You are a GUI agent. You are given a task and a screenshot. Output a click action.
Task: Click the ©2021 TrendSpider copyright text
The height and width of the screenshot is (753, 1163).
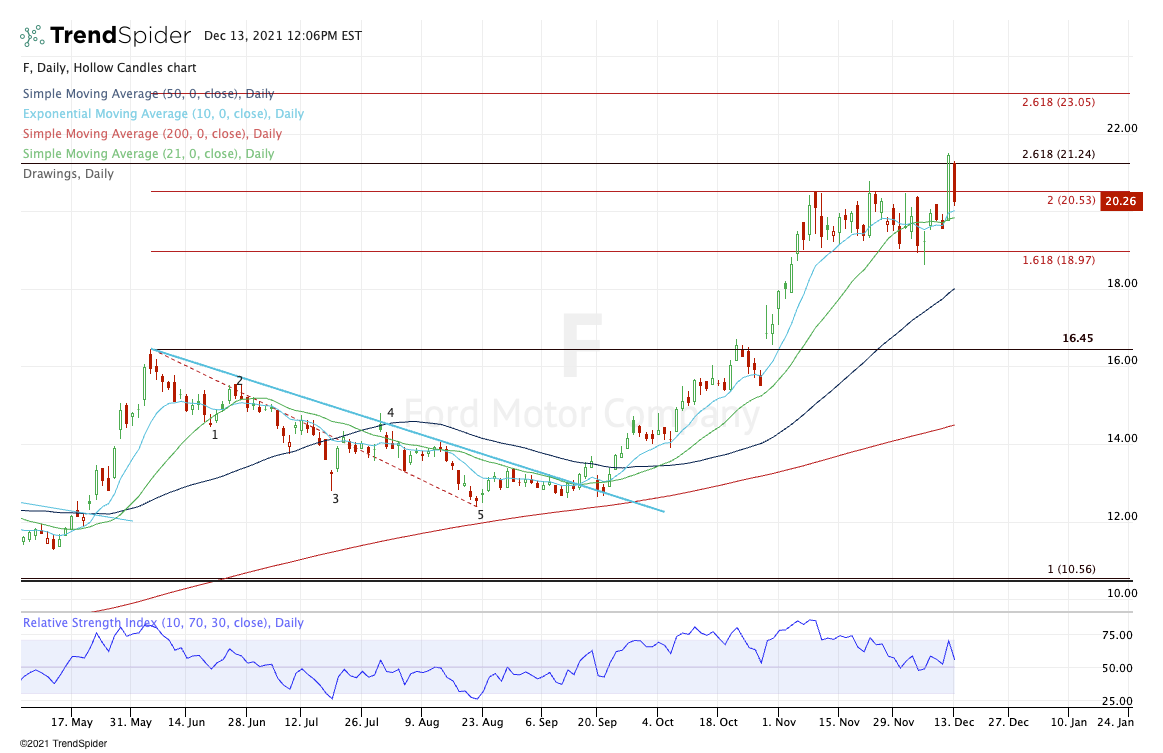pos(64,743)
